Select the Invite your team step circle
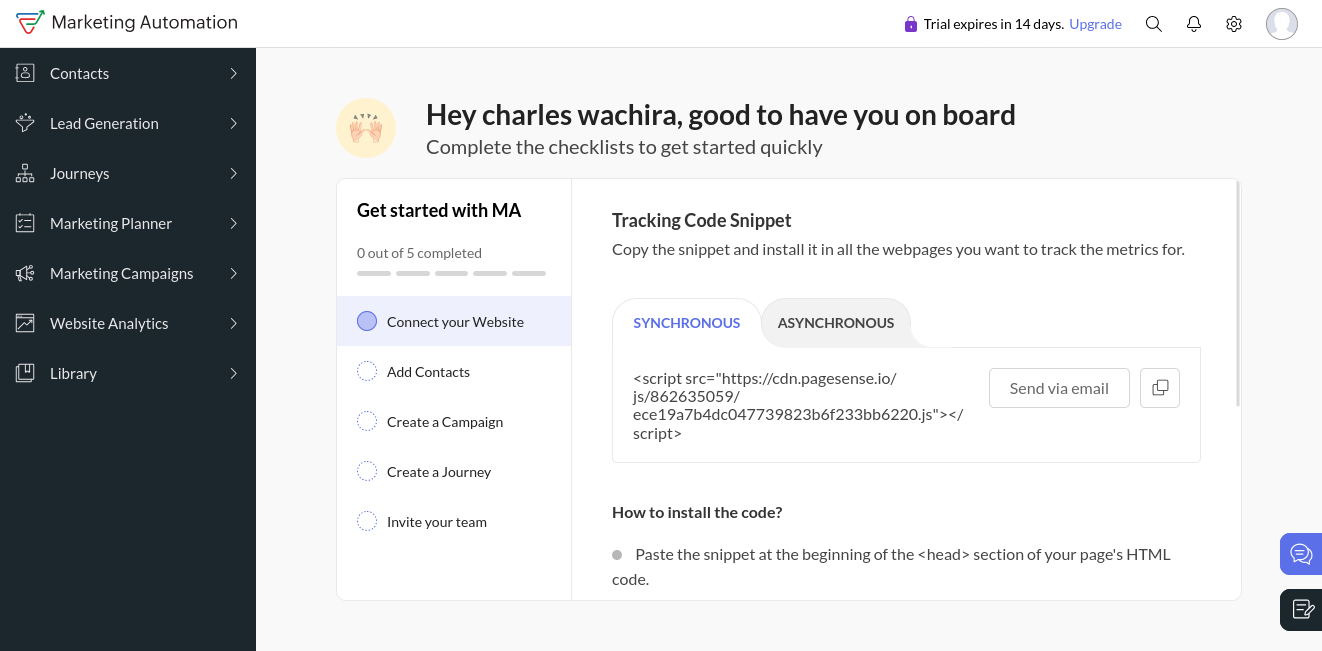The image size is (1322, 651). (367, 521)
